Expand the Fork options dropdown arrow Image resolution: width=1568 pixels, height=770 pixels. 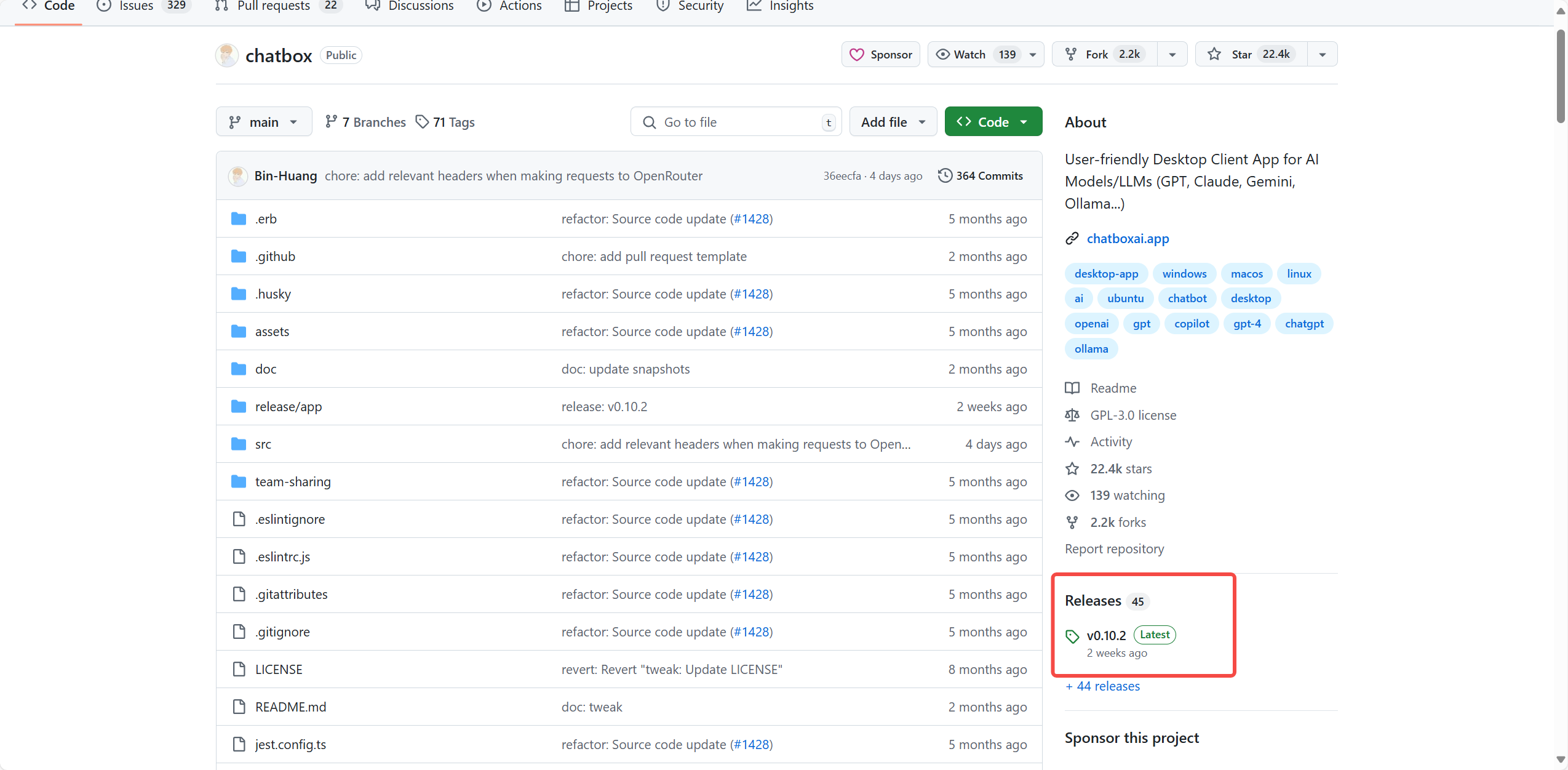coord(1172,55)
